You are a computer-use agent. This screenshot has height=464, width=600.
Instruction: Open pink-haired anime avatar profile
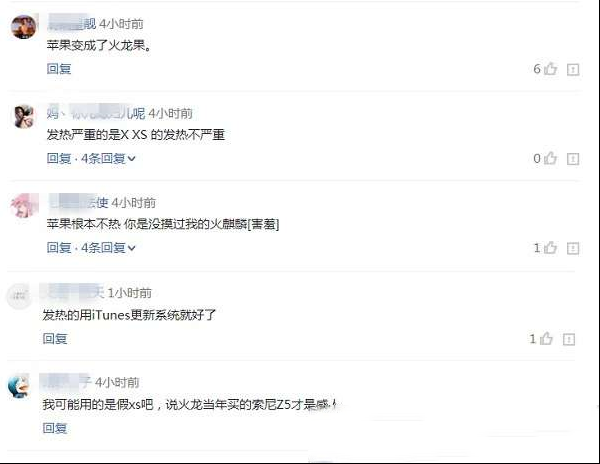click(x=24, y=205)
